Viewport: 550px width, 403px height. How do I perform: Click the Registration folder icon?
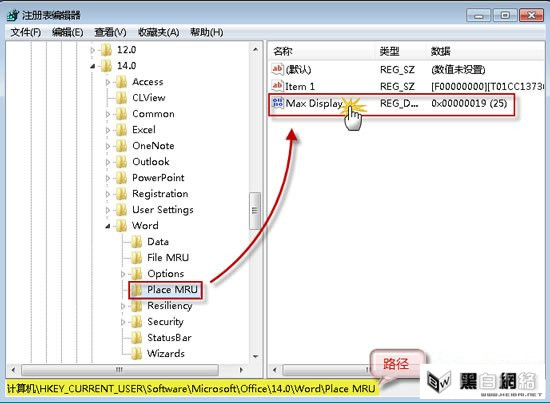121,194
